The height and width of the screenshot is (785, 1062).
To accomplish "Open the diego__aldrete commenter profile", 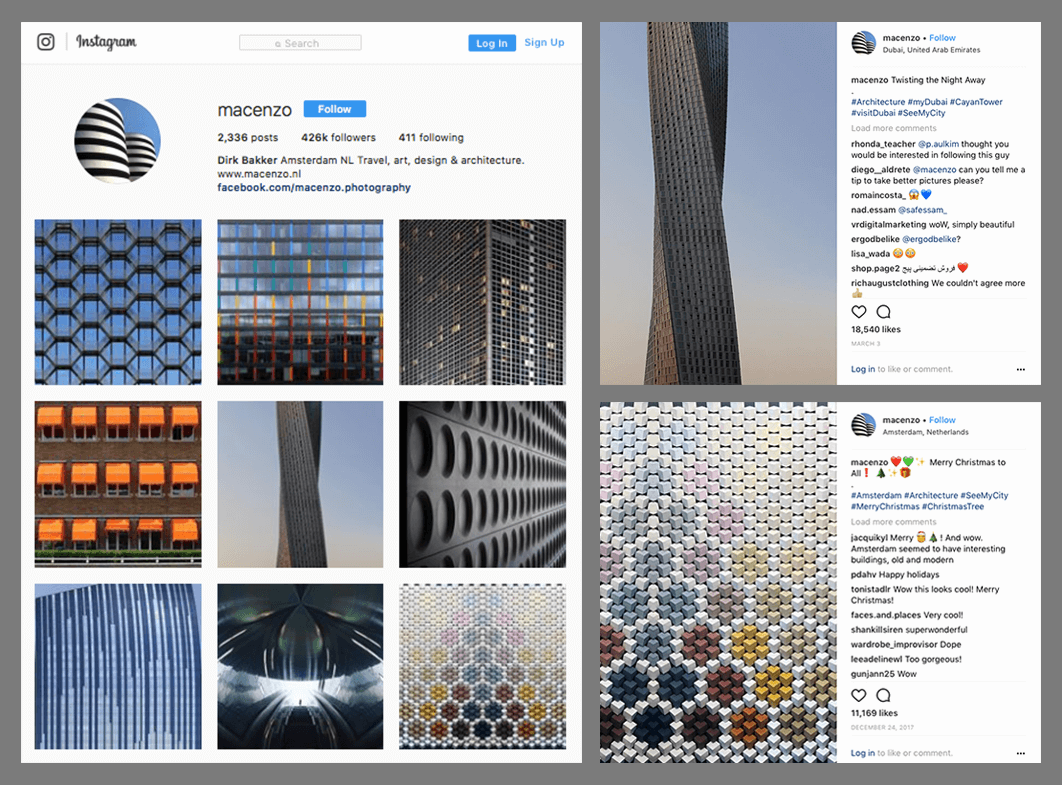I will [x=880, y=169].
